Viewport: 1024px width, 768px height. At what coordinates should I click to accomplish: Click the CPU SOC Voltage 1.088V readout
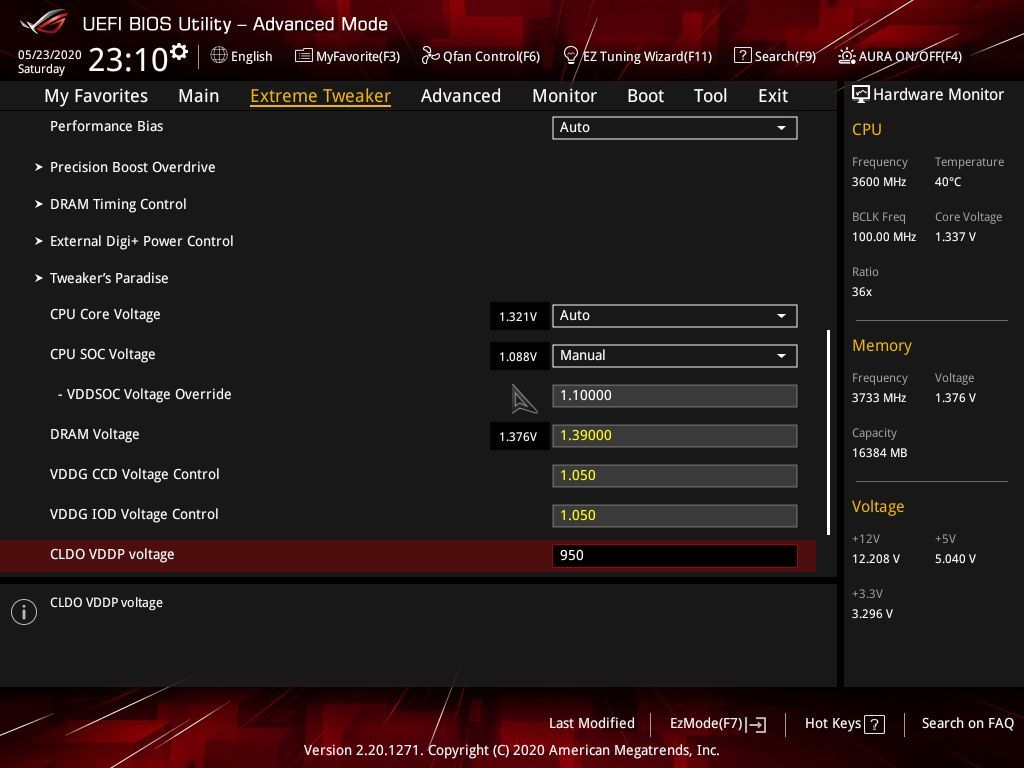tap(519, 357)
